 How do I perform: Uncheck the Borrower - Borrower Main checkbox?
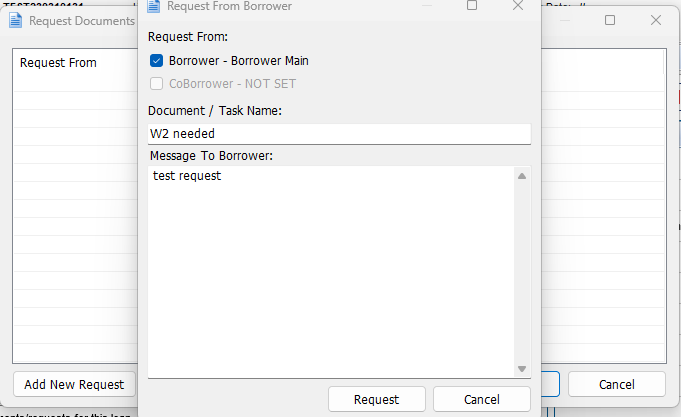point(156,60)
